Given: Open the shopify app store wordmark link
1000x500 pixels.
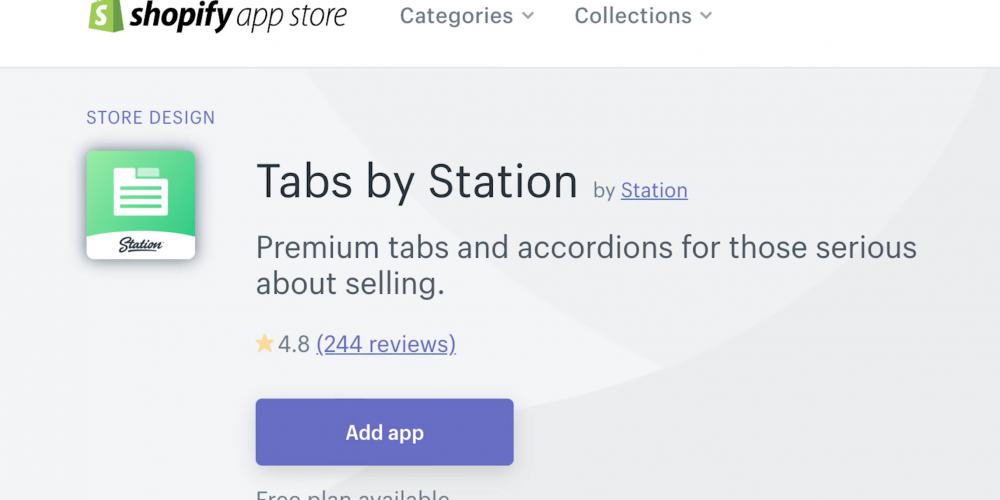Looking at the screenshot, I should 239,17.
